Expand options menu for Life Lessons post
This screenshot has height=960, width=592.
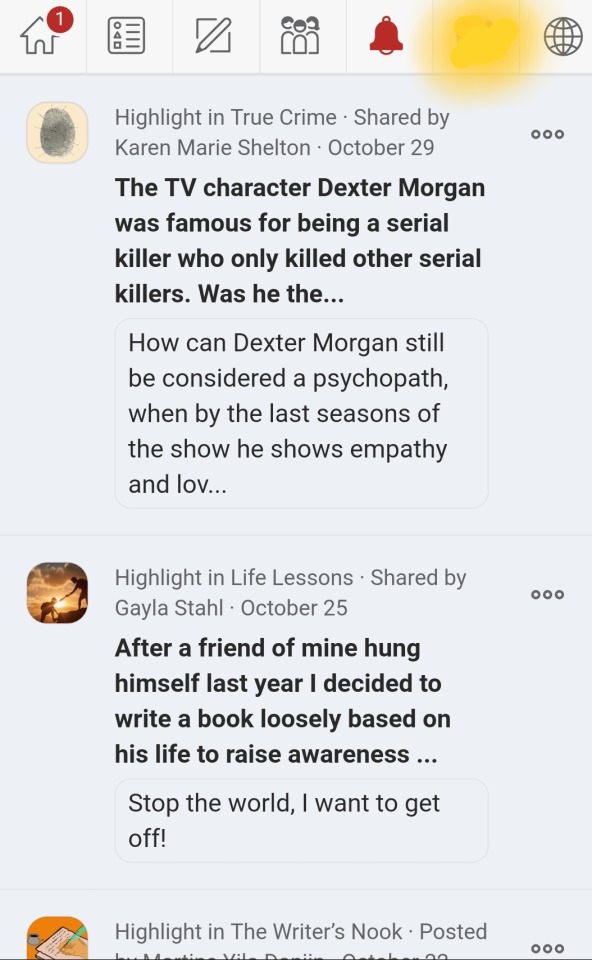(x=547, y=594)
